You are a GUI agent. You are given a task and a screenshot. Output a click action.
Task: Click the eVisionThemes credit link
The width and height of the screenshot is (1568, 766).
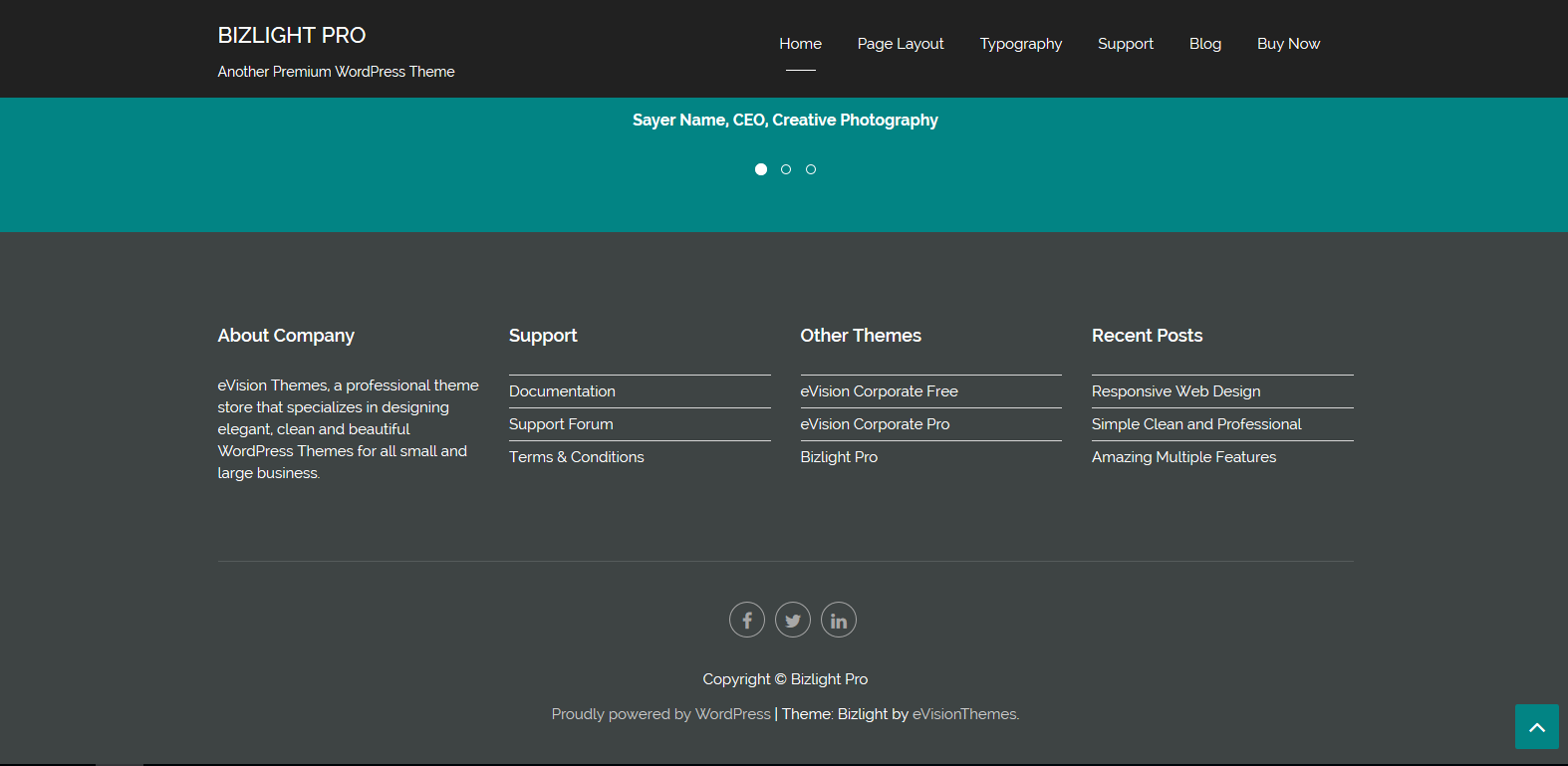[964, 714]
